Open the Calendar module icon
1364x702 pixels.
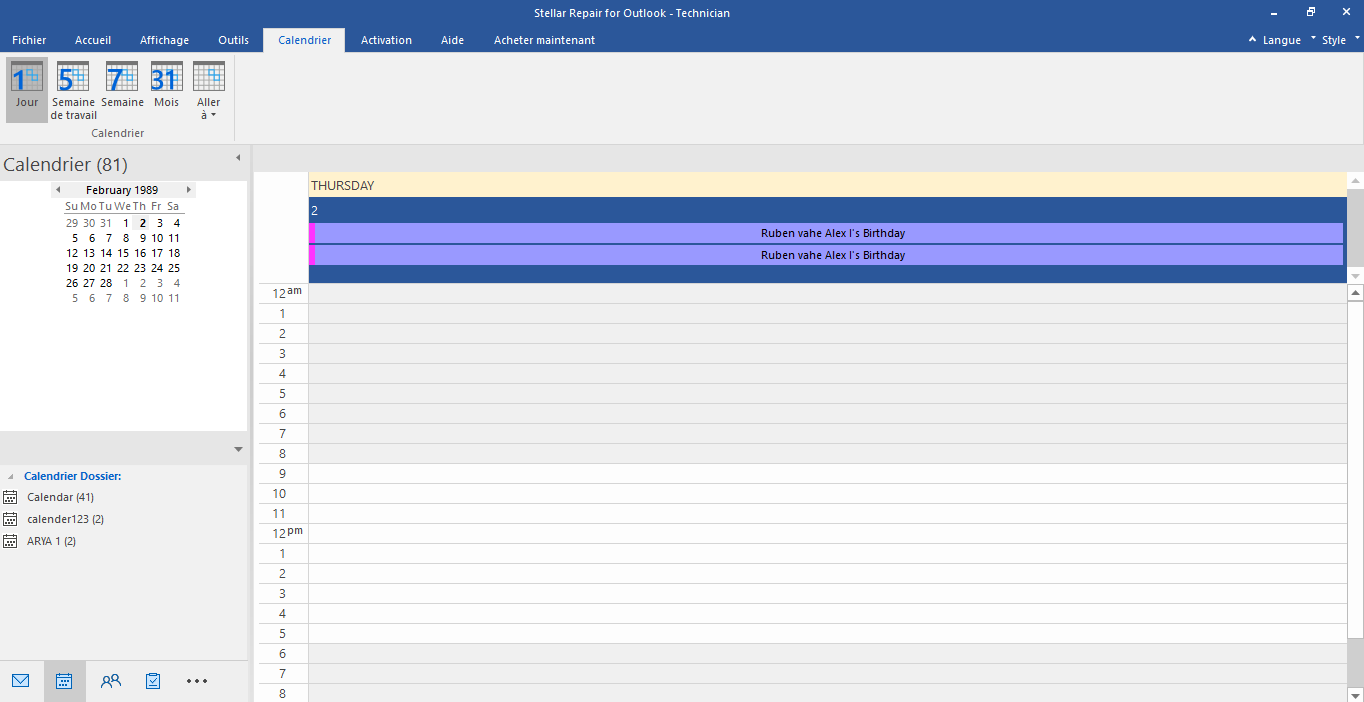pyautogui.click(x=64, y=681)
